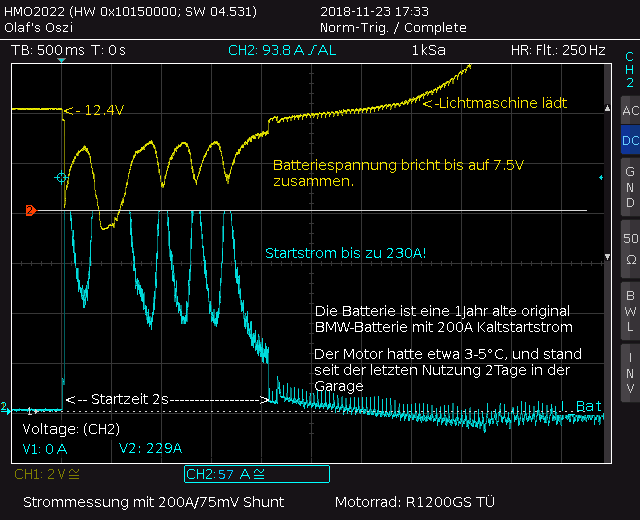Select the CH2: 57 A channel box
This screenshot has height=520, width=640.
coord(257,474)
